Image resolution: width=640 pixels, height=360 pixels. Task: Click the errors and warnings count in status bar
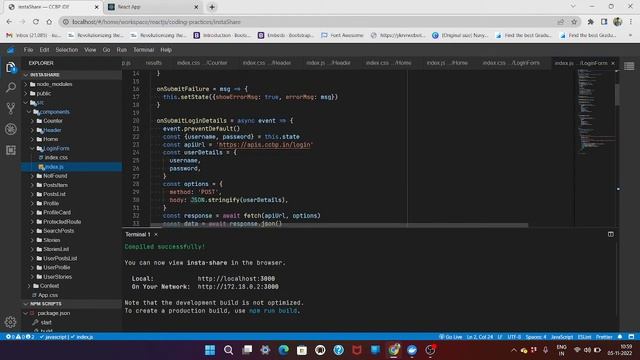(20, 337)
